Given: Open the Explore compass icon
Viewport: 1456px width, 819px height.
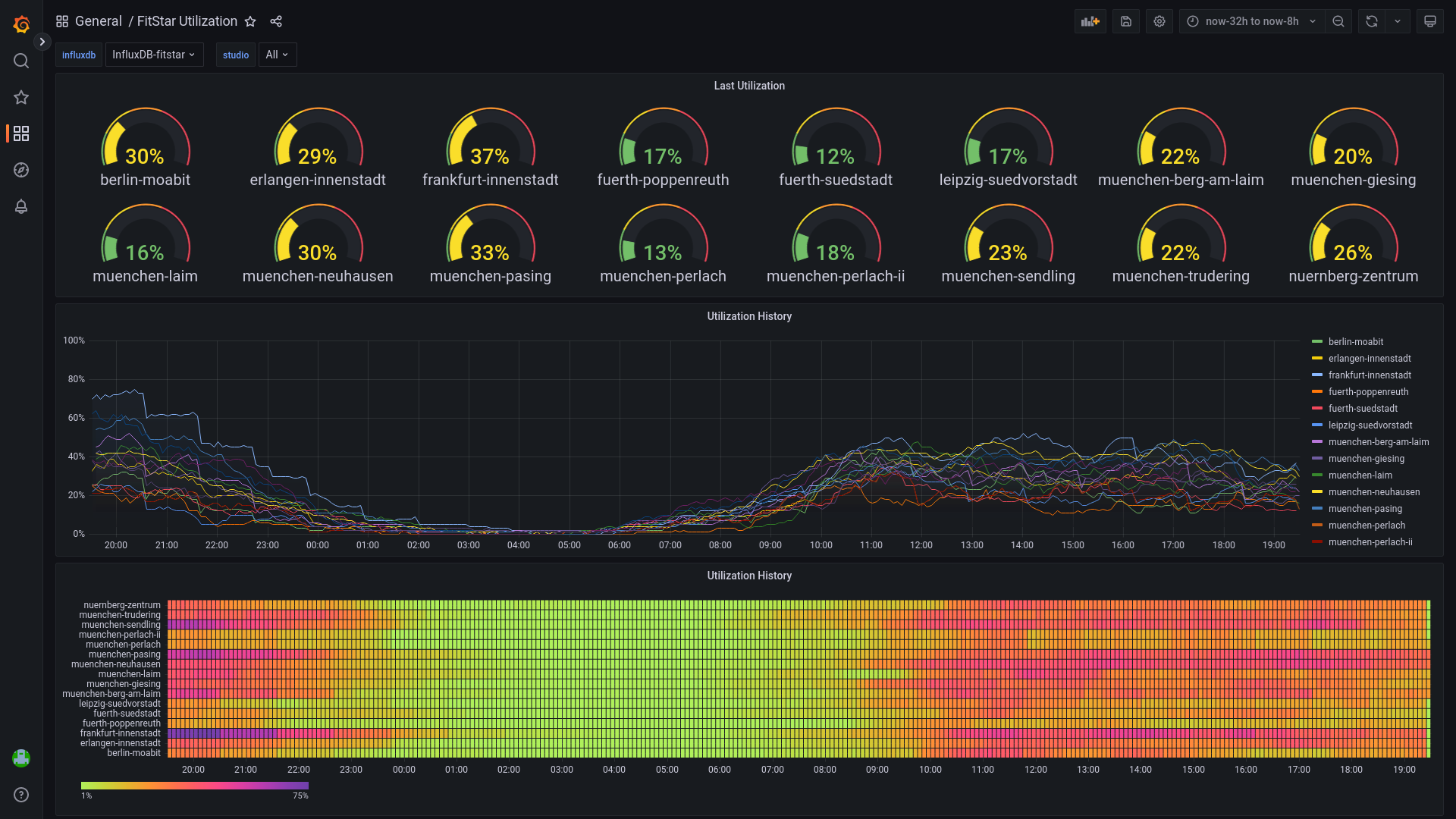Looking at the screenshot, I should [21, 170].
